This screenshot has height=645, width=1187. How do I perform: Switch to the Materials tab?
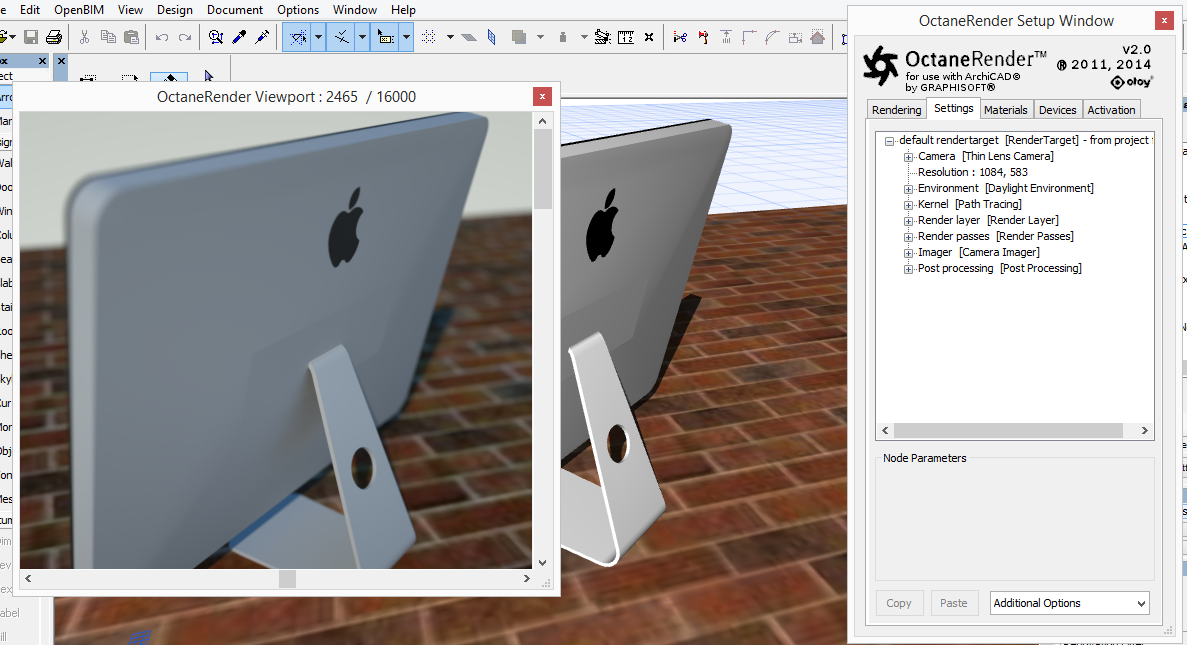(1005, 110)
